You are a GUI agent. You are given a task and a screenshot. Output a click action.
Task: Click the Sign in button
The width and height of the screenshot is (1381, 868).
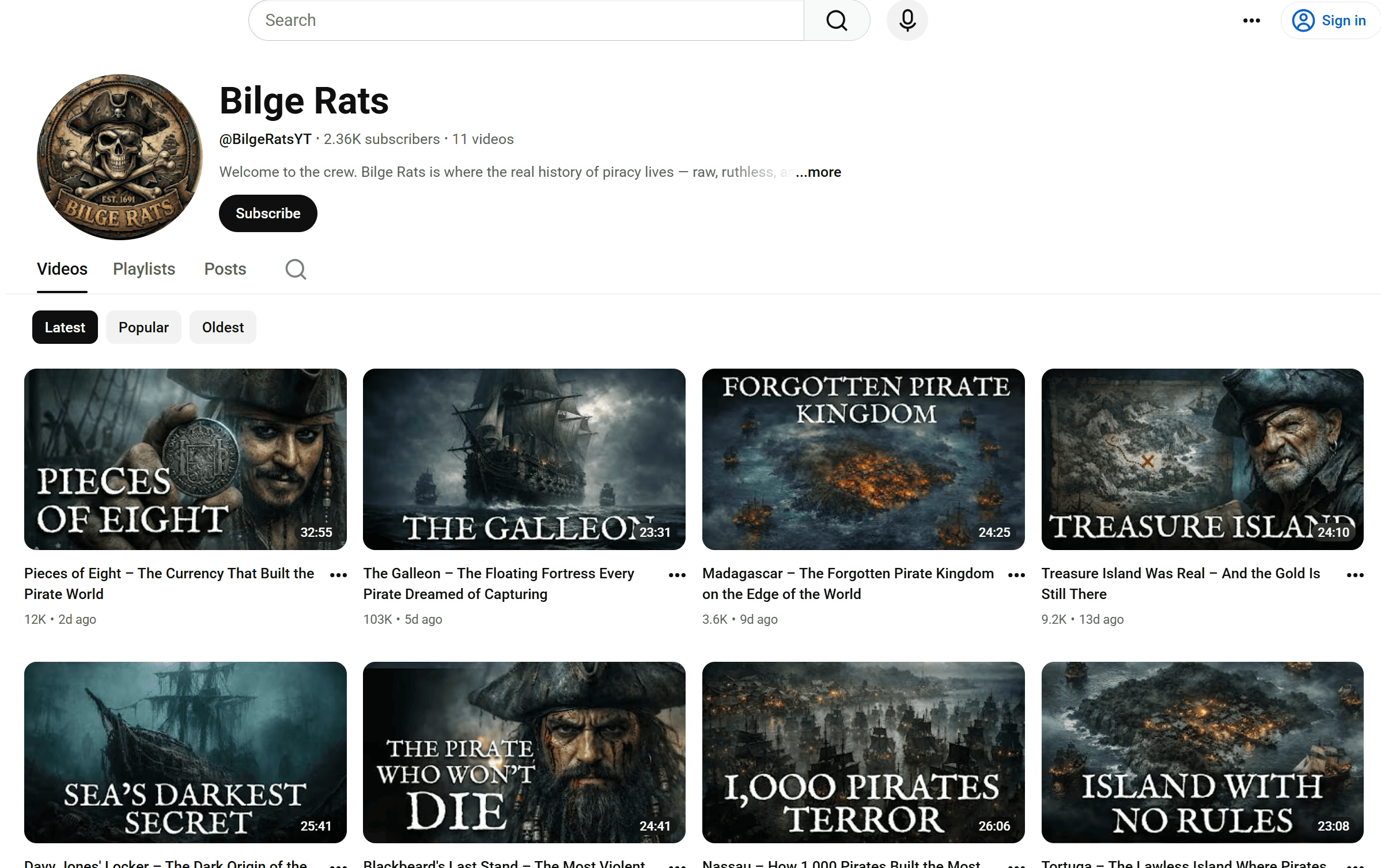pos(1329,21)
